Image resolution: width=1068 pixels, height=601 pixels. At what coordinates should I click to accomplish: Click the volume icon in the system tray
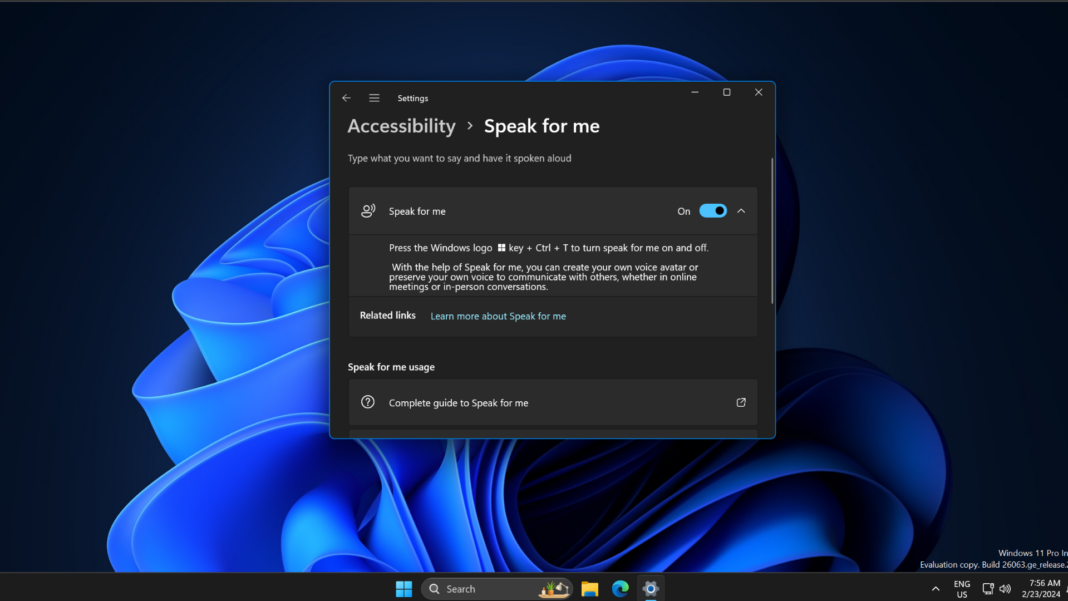[x=1005, y=588]
